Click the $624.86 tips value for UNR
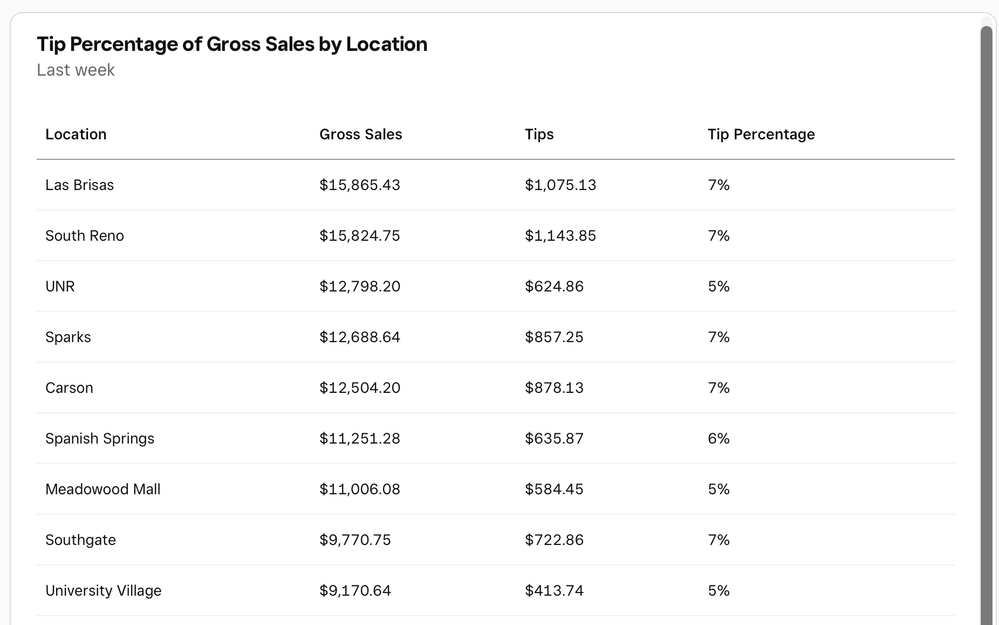 [554, 287]
